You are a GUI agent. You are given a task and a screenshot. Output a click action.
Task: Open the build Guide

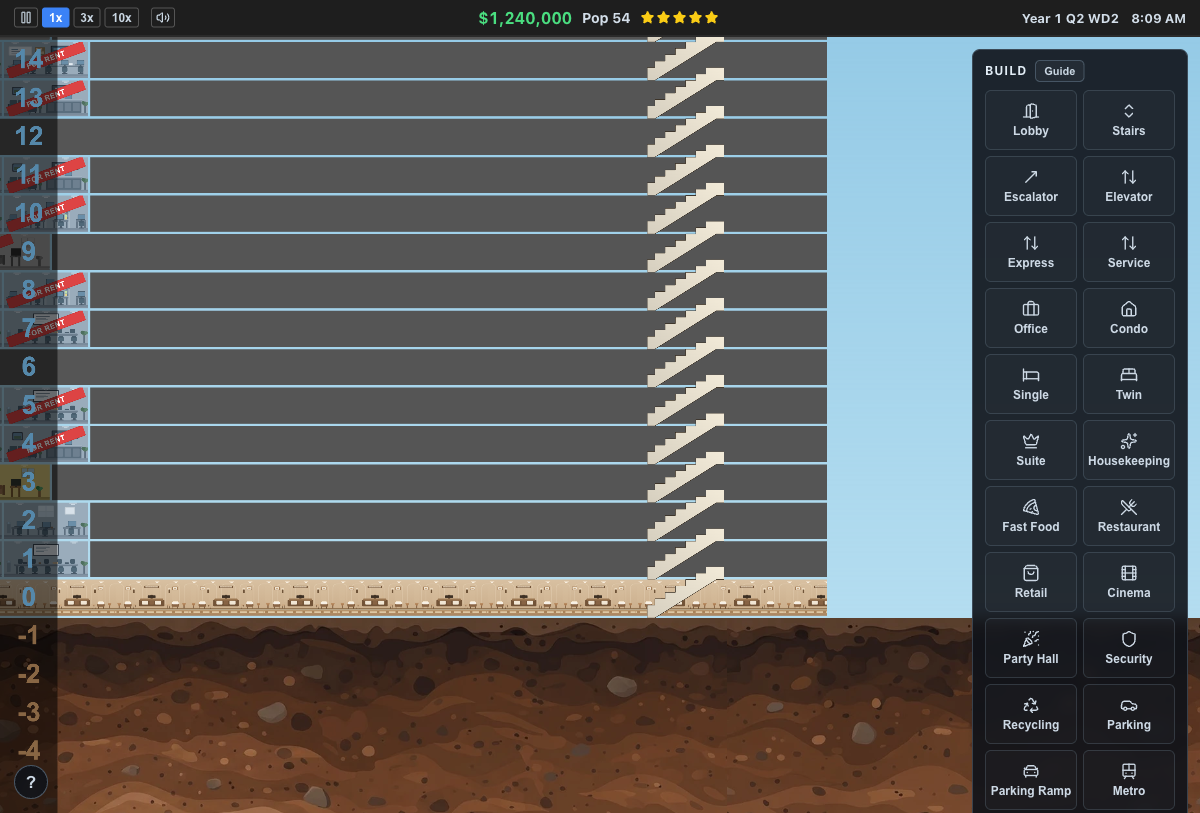click(x=1060, y=71)
